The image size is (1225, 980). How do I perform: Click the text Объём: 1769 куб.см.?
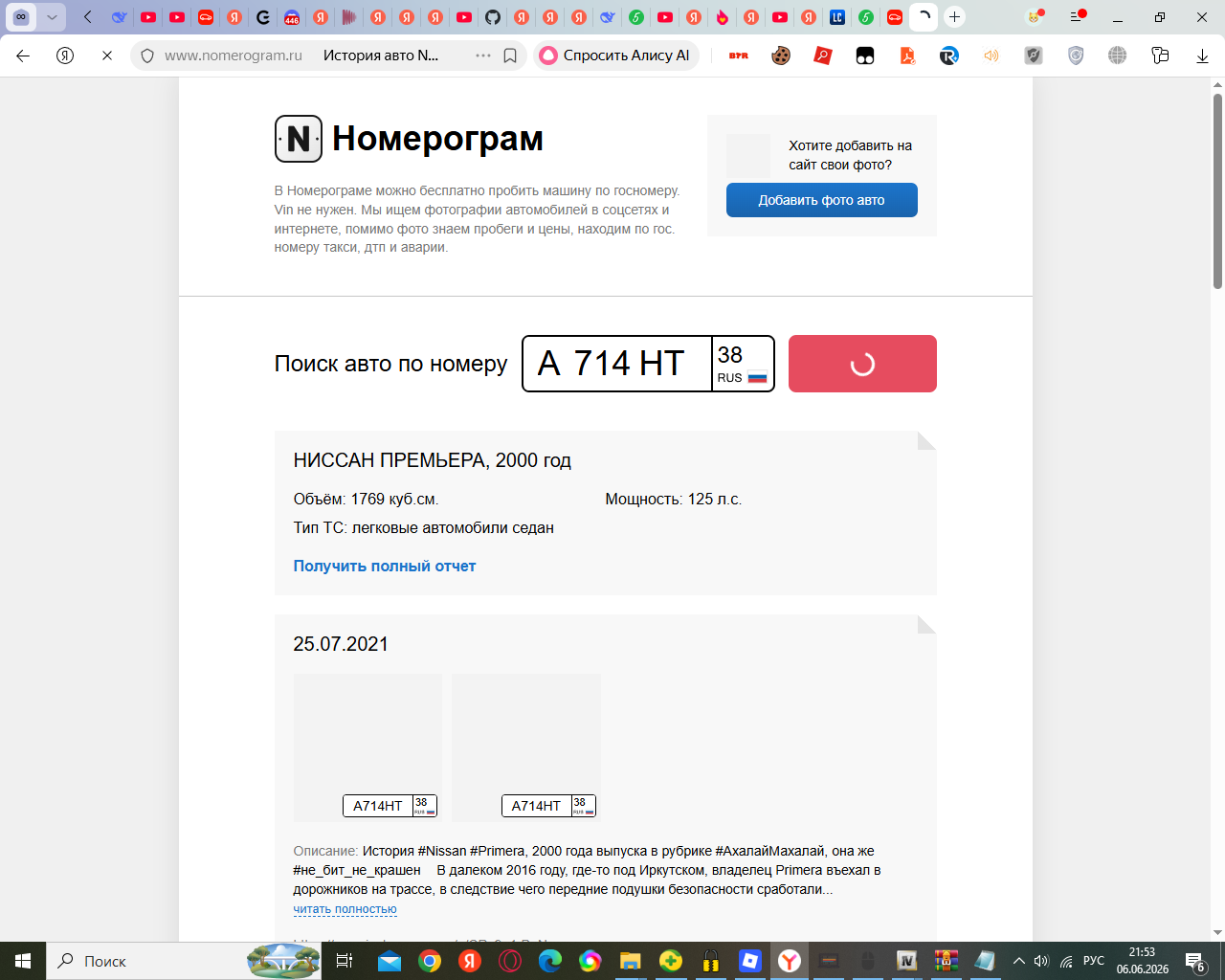click(367, 499)
